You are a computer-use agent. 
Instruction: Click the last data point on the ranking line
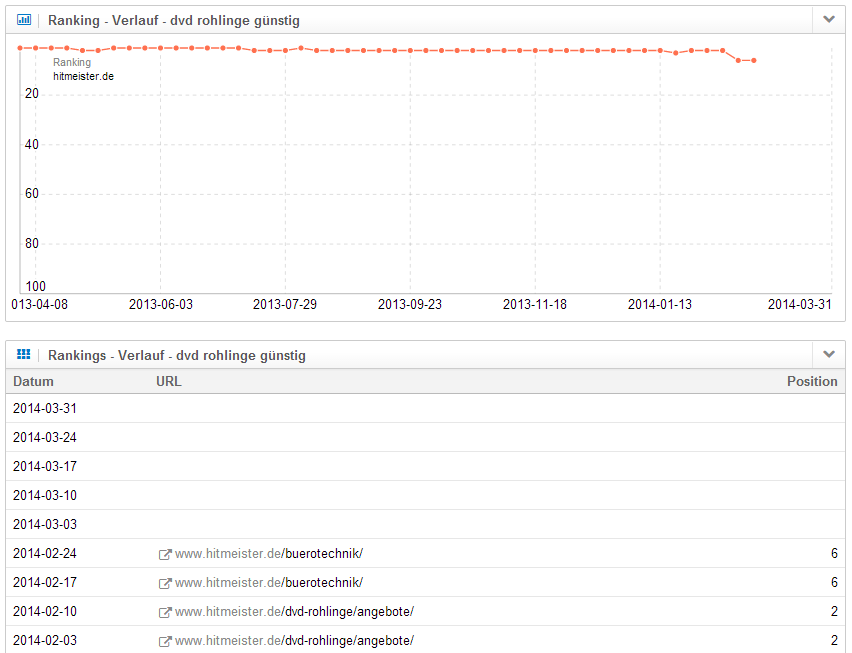tap(754, 61)
